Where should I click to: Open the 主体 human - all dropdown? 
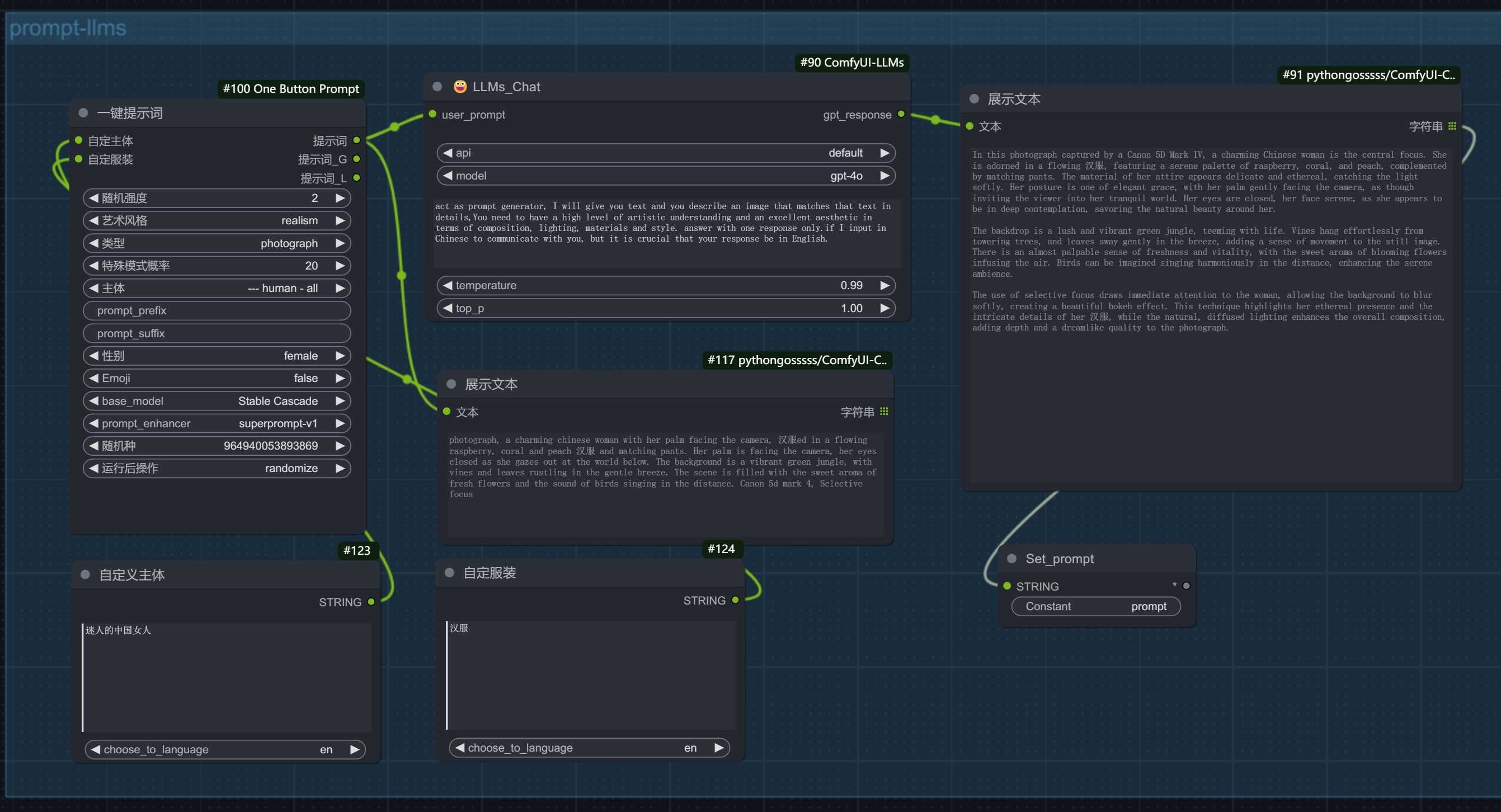point(217,288)
